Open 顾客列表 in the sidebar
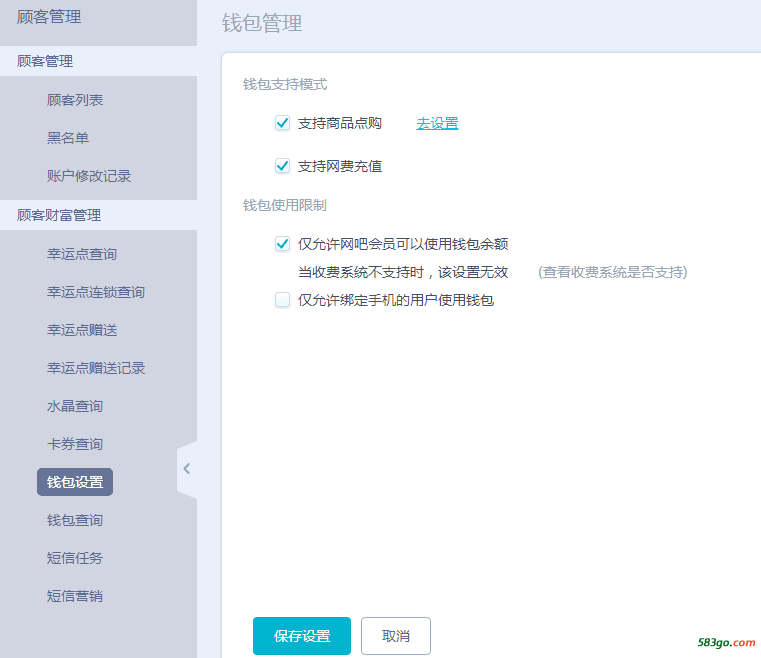 pyautogui.click(x=75, y=100)
